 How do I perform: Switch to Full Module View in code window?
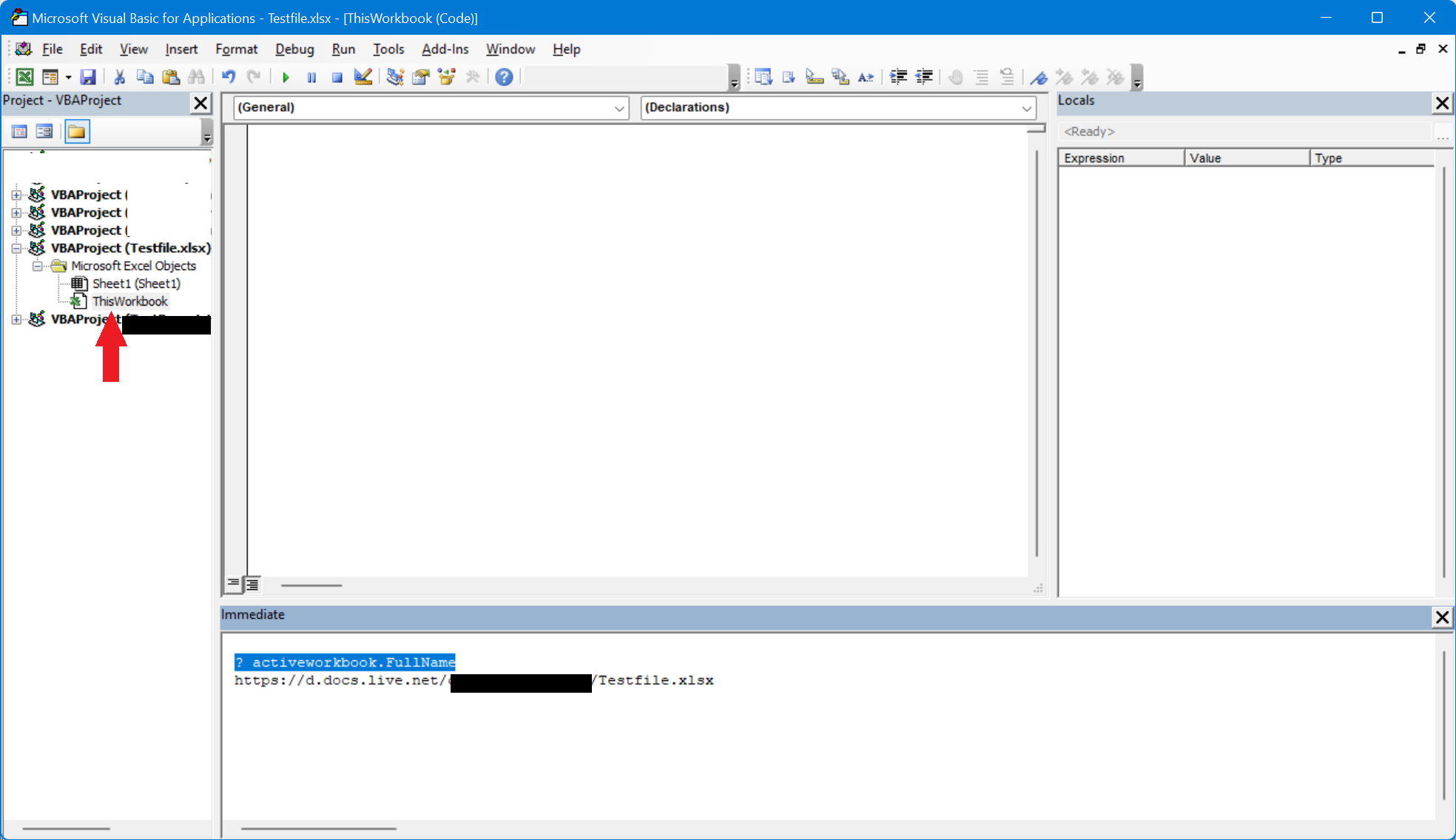click(x=252, y=584)
